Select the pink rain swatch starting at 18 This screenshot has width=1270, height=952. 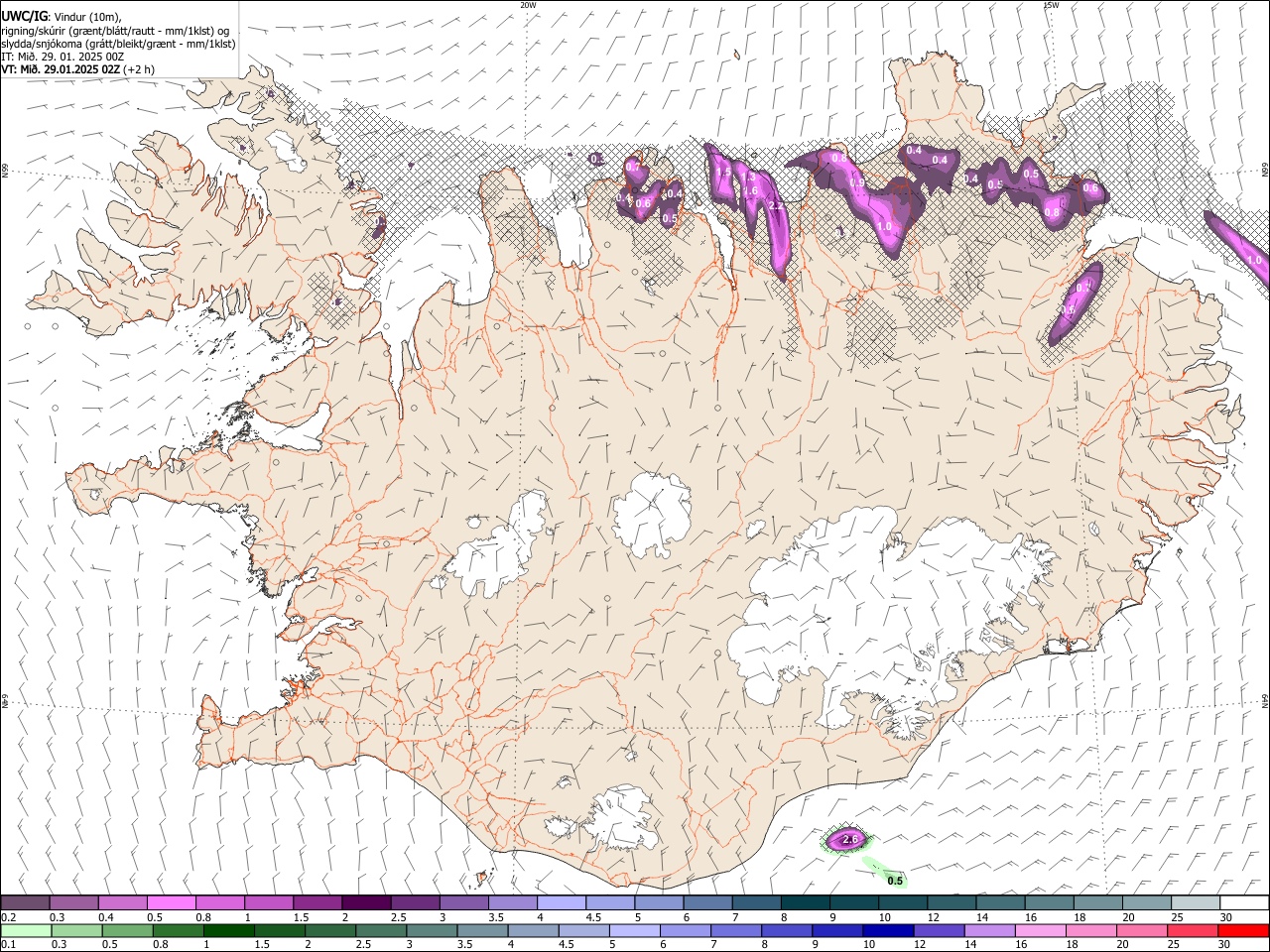coord(1091,930)
